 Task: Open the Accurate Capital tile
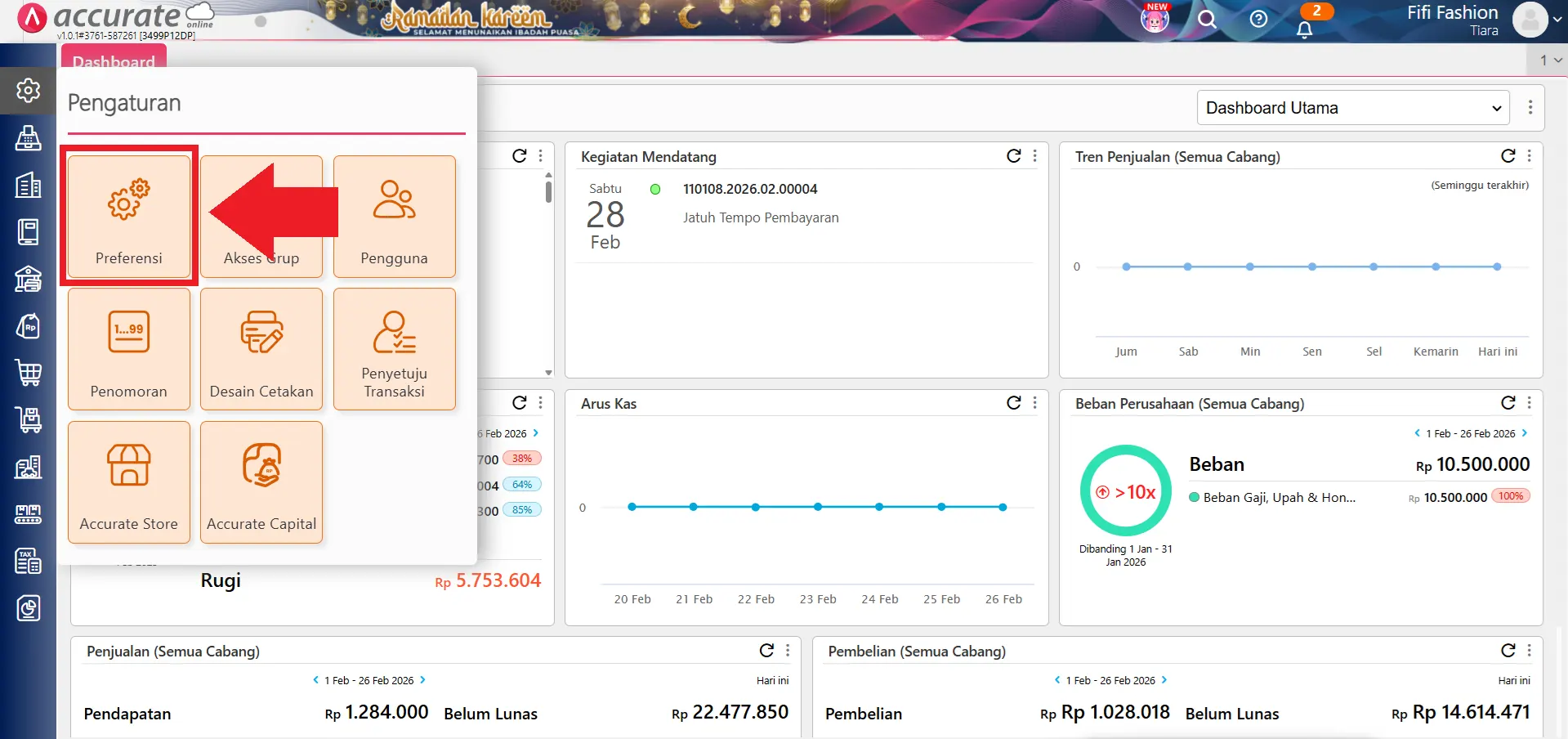[261, 482]
